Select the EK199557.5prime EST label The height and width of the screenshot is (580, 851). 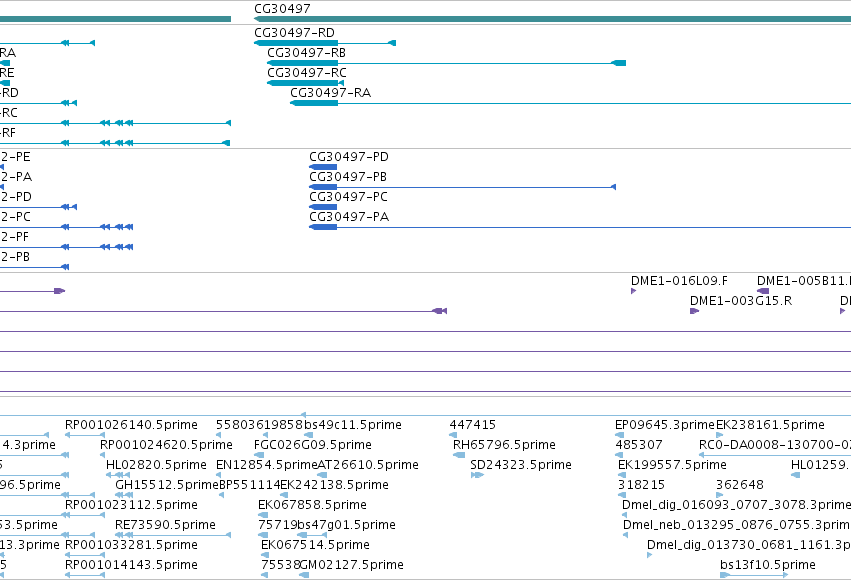coord(672,465)
